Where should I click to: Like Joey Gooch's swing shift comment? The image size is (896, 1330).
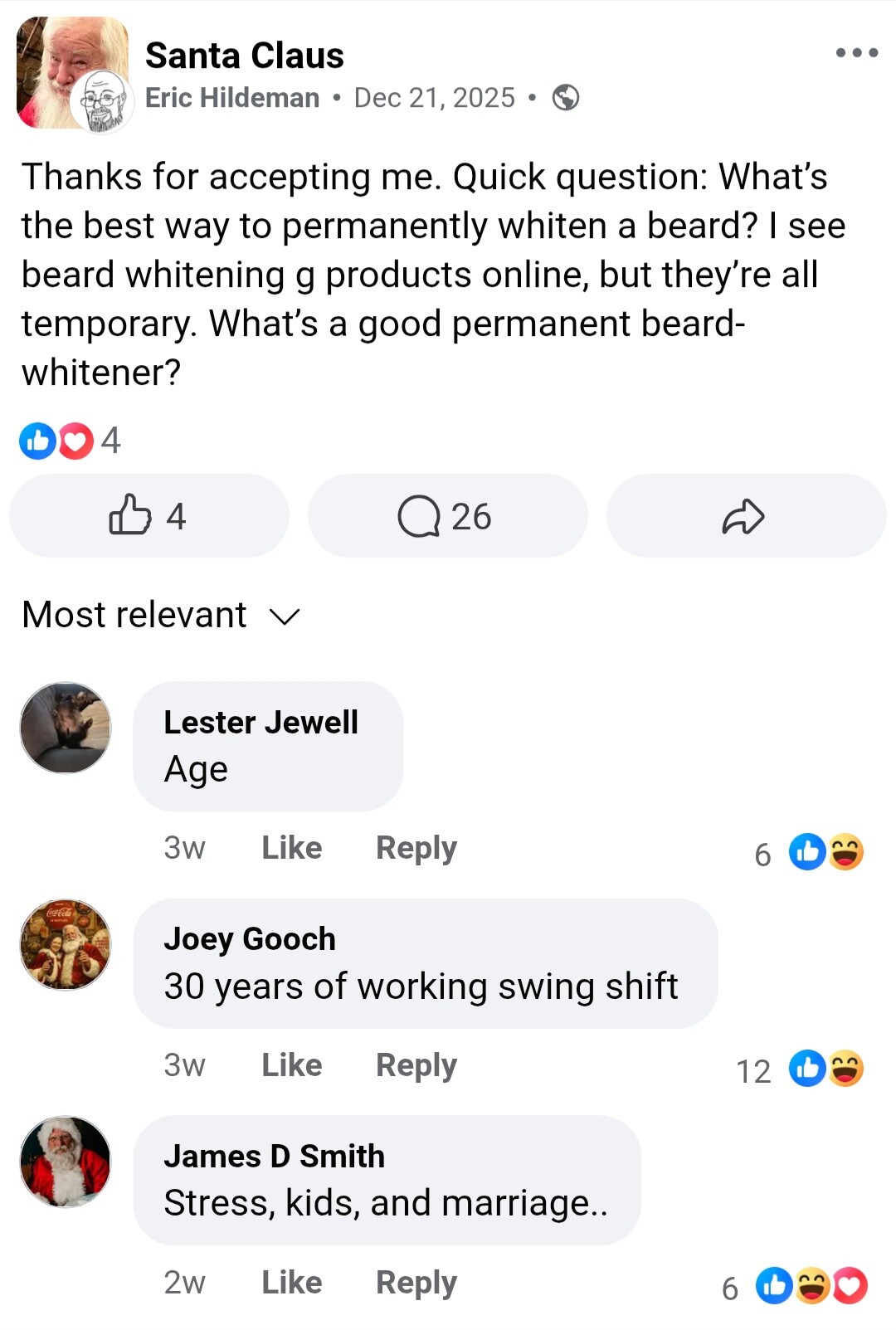(x=291, y=1065)
